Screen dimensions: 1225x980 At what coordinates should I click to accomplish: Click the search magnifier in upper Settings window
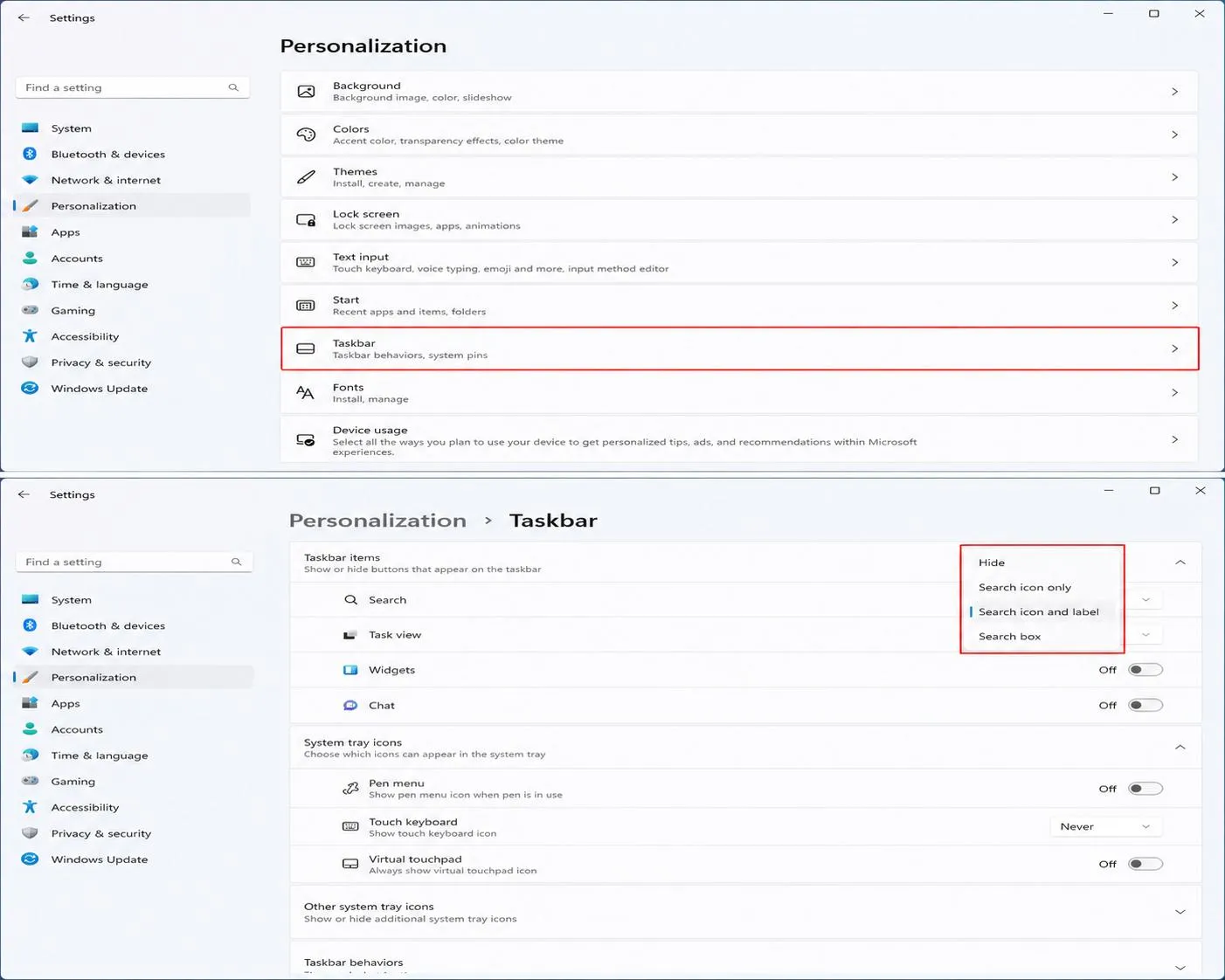[233, 87]
